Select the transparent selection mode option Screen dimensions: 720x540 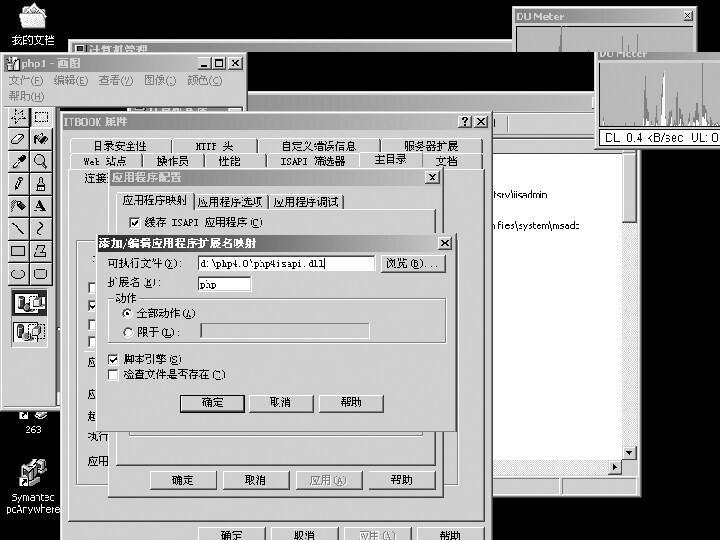[30, 332]
